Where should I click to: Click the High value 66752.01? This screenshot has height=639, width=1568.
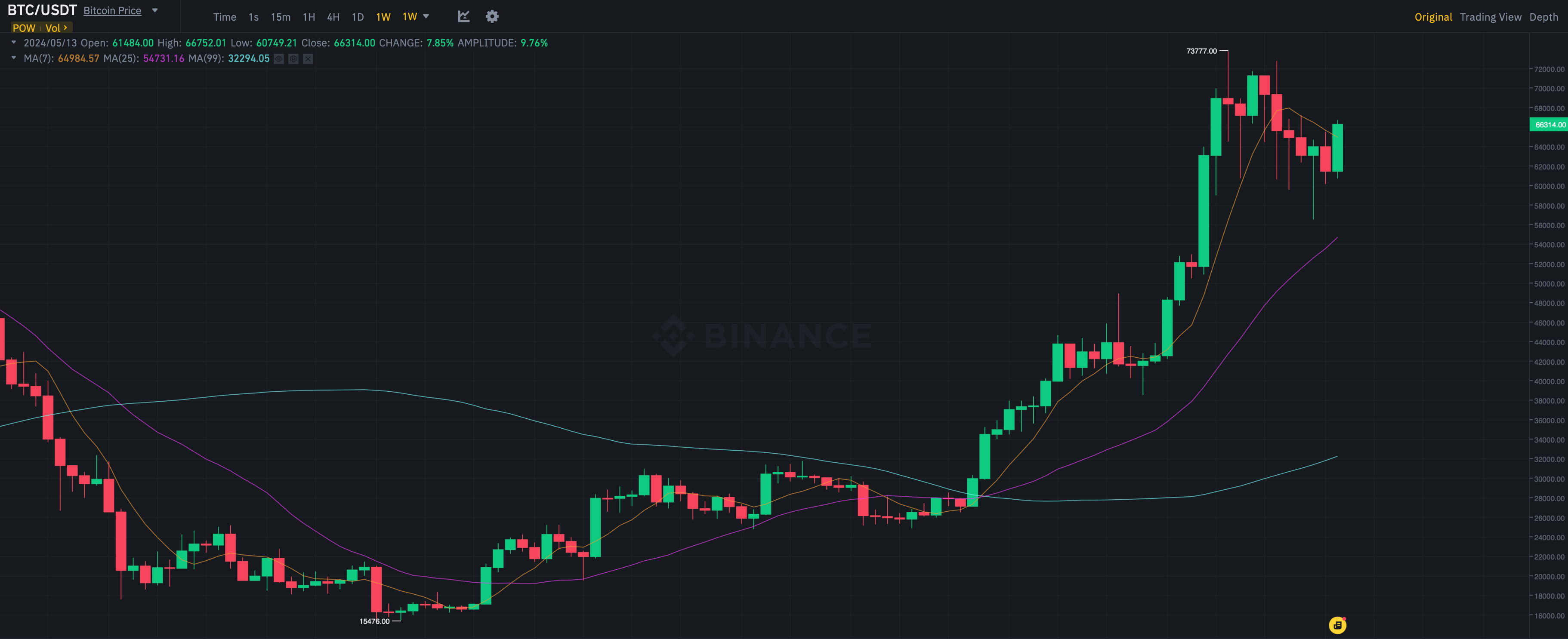206,43
